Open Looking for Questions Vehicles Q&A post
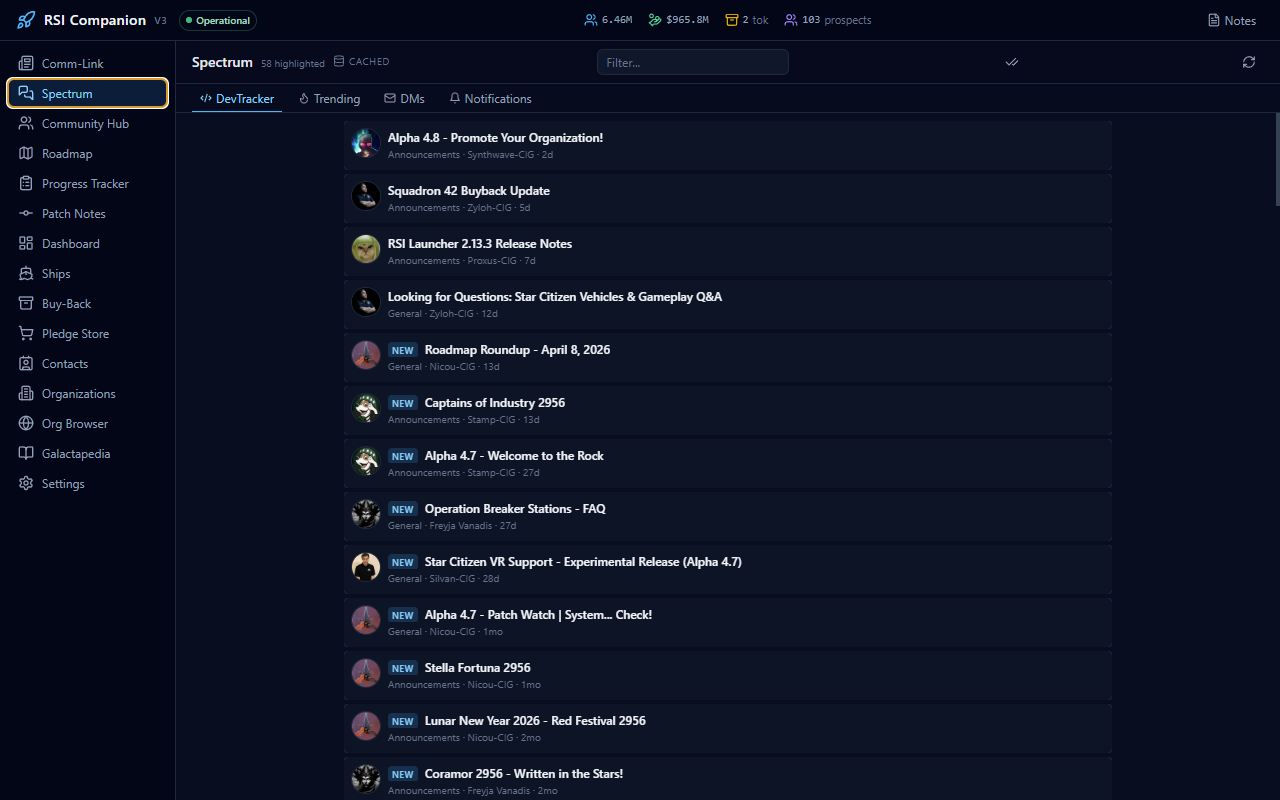The image size is (1280, 800). coord(728,305)
